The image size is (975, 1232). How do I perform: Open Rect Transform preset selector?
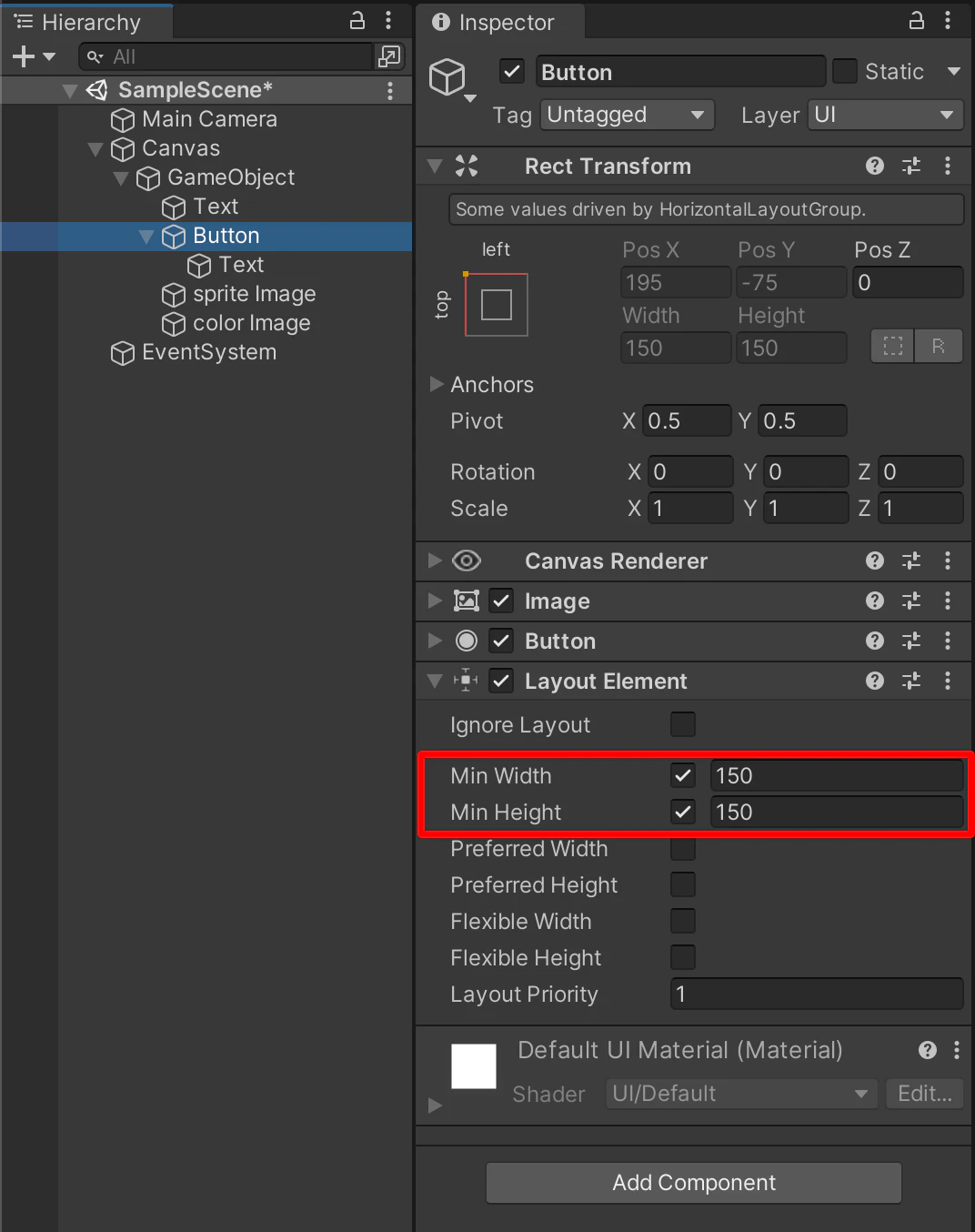coord(911,166)
